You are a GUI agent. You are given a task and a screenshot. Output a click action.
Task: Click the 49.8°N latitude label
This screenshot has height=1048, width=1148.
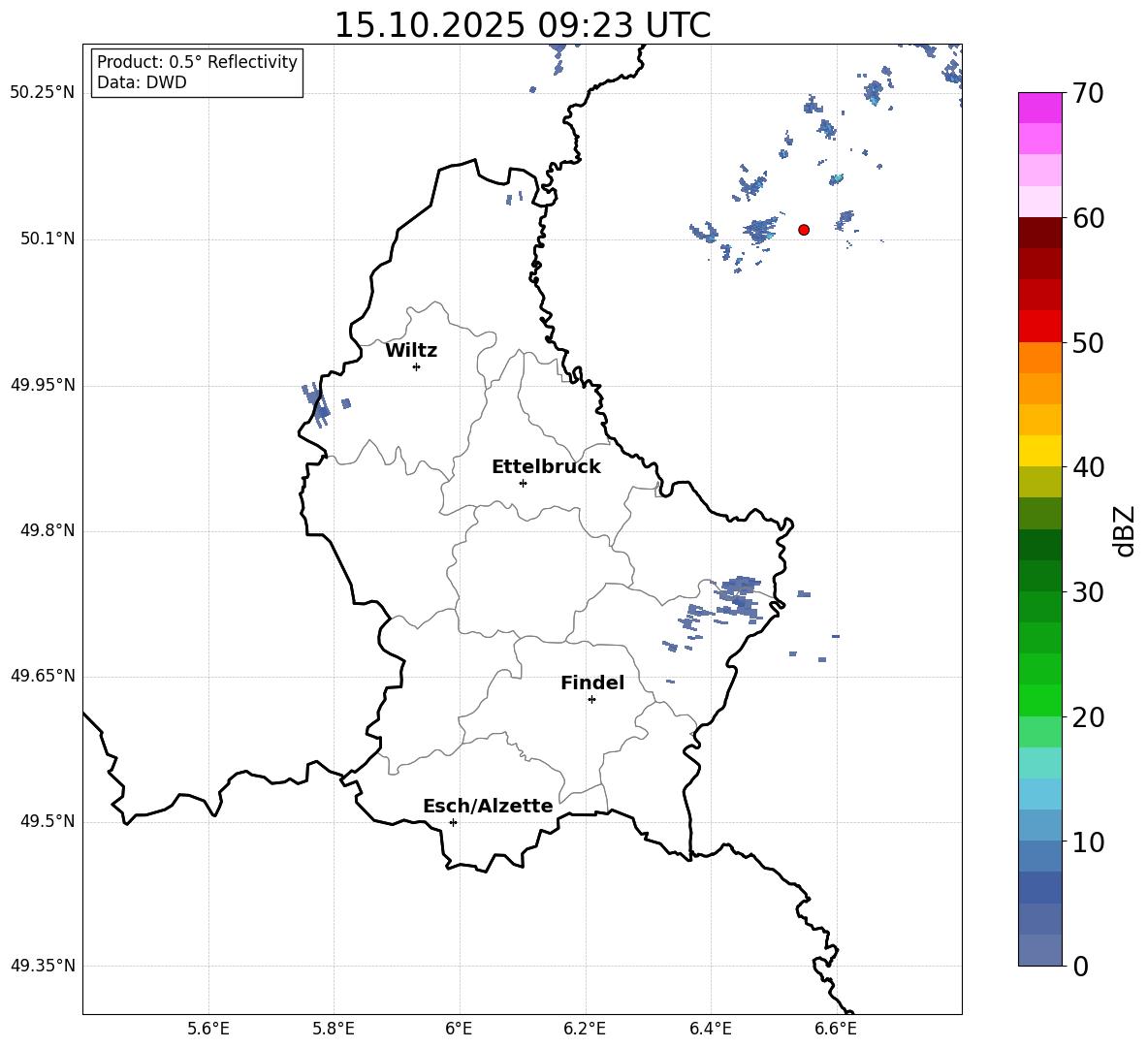click(x=48, y=530)
